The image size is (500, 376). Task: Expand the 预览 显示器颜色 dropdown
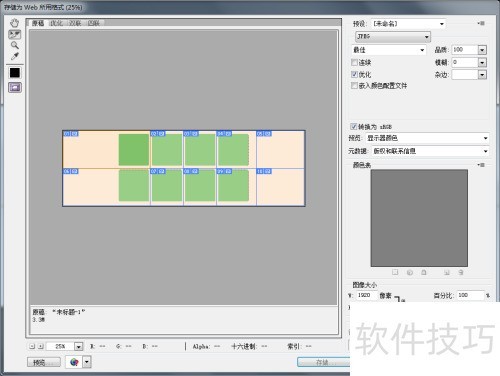point(427,138)
